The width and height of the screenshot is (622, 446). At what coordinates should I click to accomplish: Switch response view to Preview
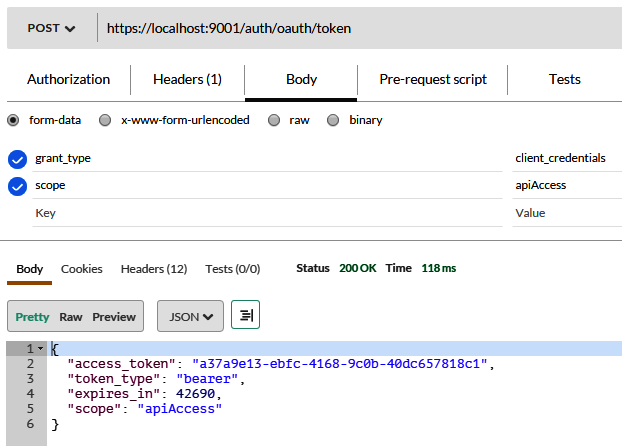[x=114, y=316]
